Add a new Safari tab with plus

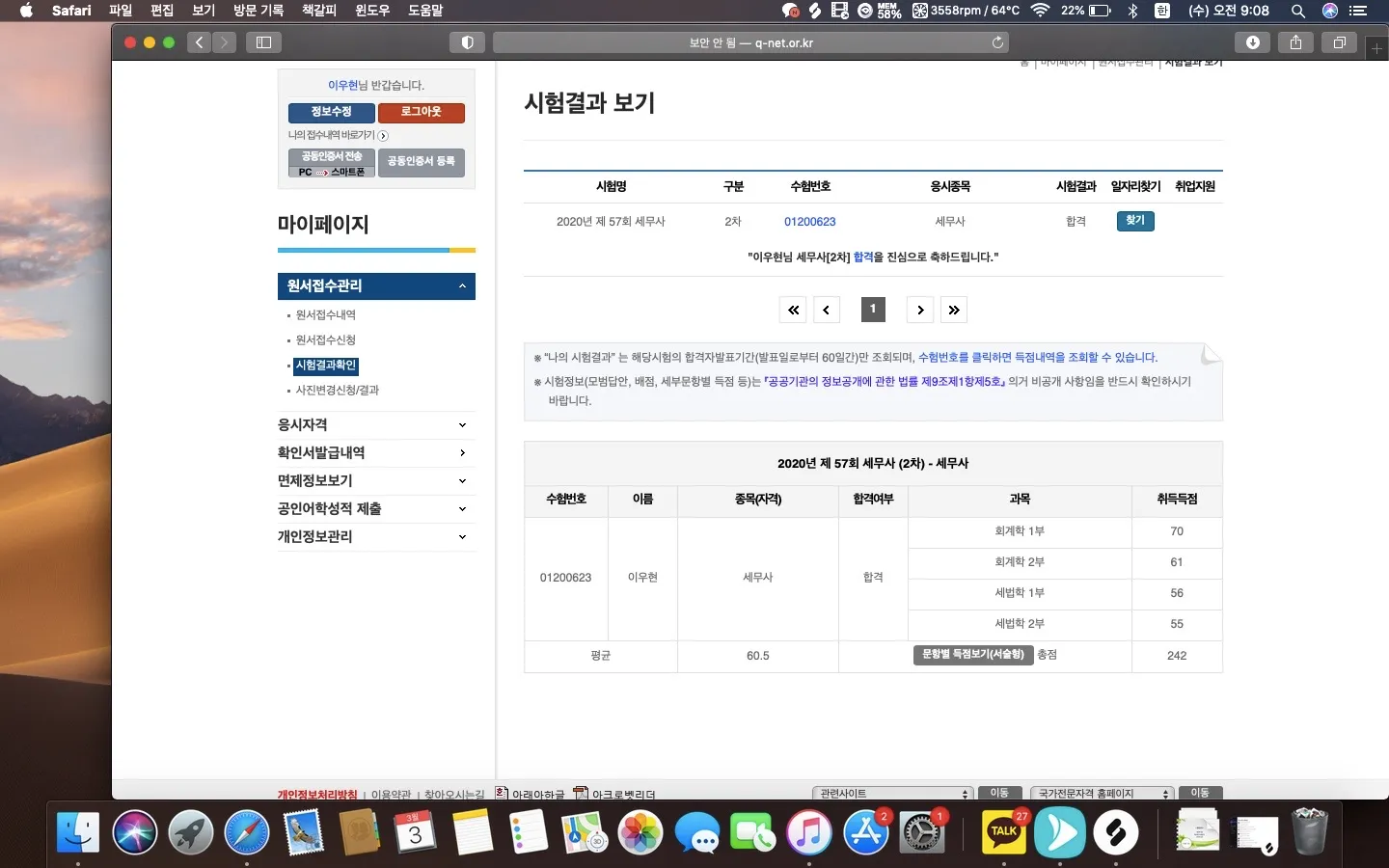[x=1377, y=48]
